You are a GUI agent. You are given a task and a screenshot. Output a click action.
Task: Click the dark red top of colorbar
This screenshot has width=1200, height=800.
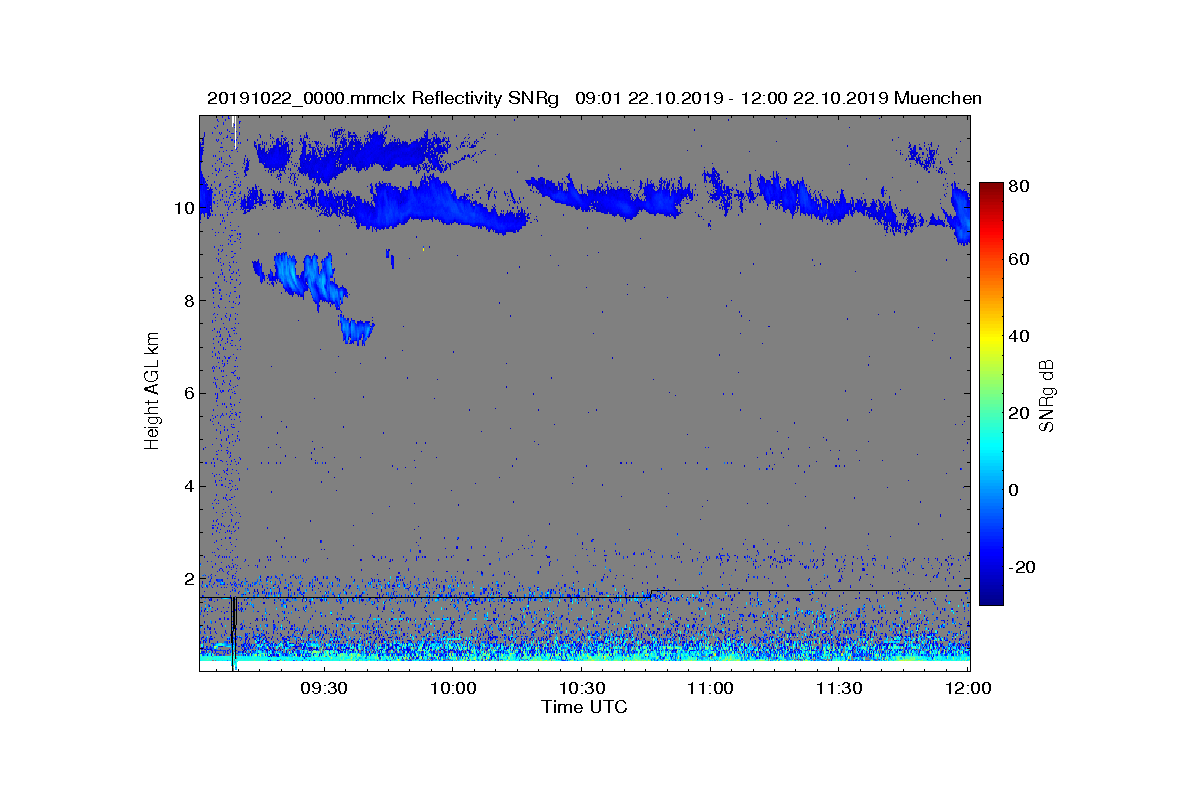(991, 190)
